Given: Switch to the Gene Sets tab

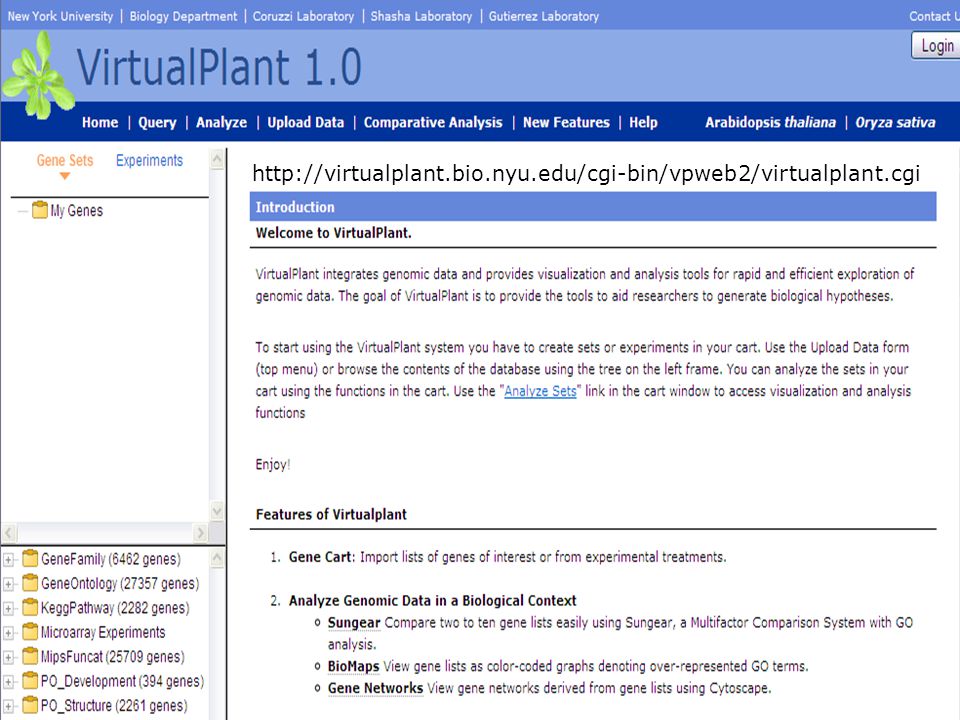Looking at the screenshot, I should pos(65,160).
